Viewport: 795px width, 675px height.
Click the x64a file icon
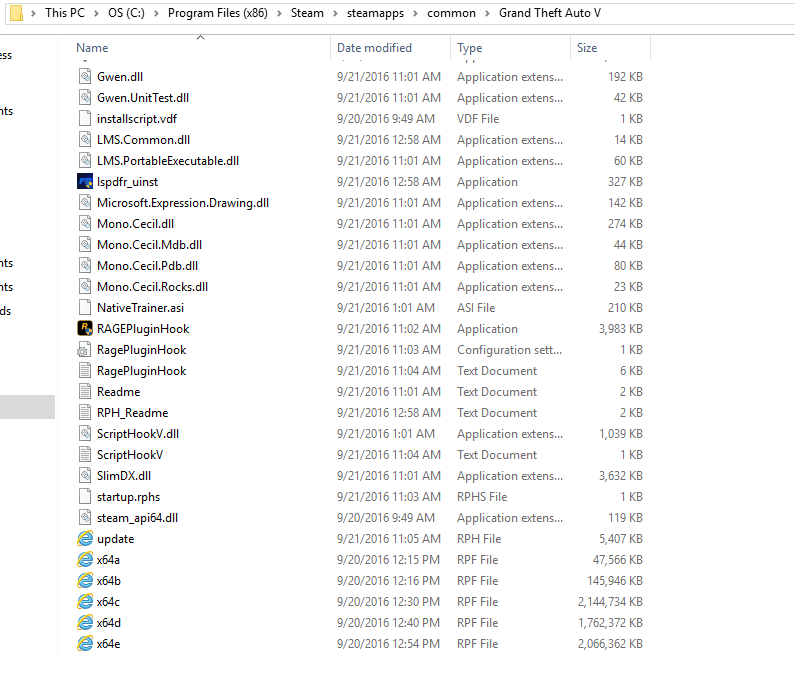pos(85,559)
